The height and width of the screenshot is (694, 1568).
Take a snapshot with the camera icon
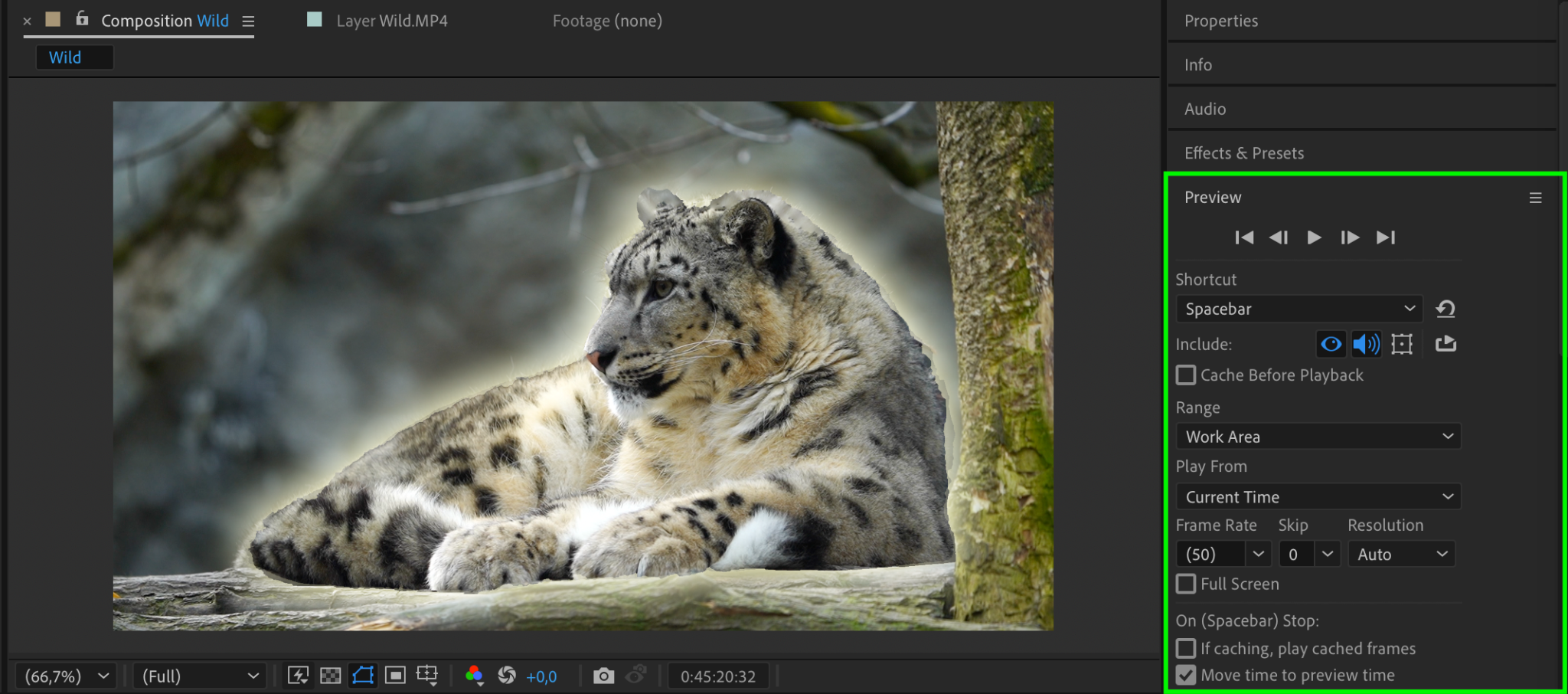[x=603, y=676]
